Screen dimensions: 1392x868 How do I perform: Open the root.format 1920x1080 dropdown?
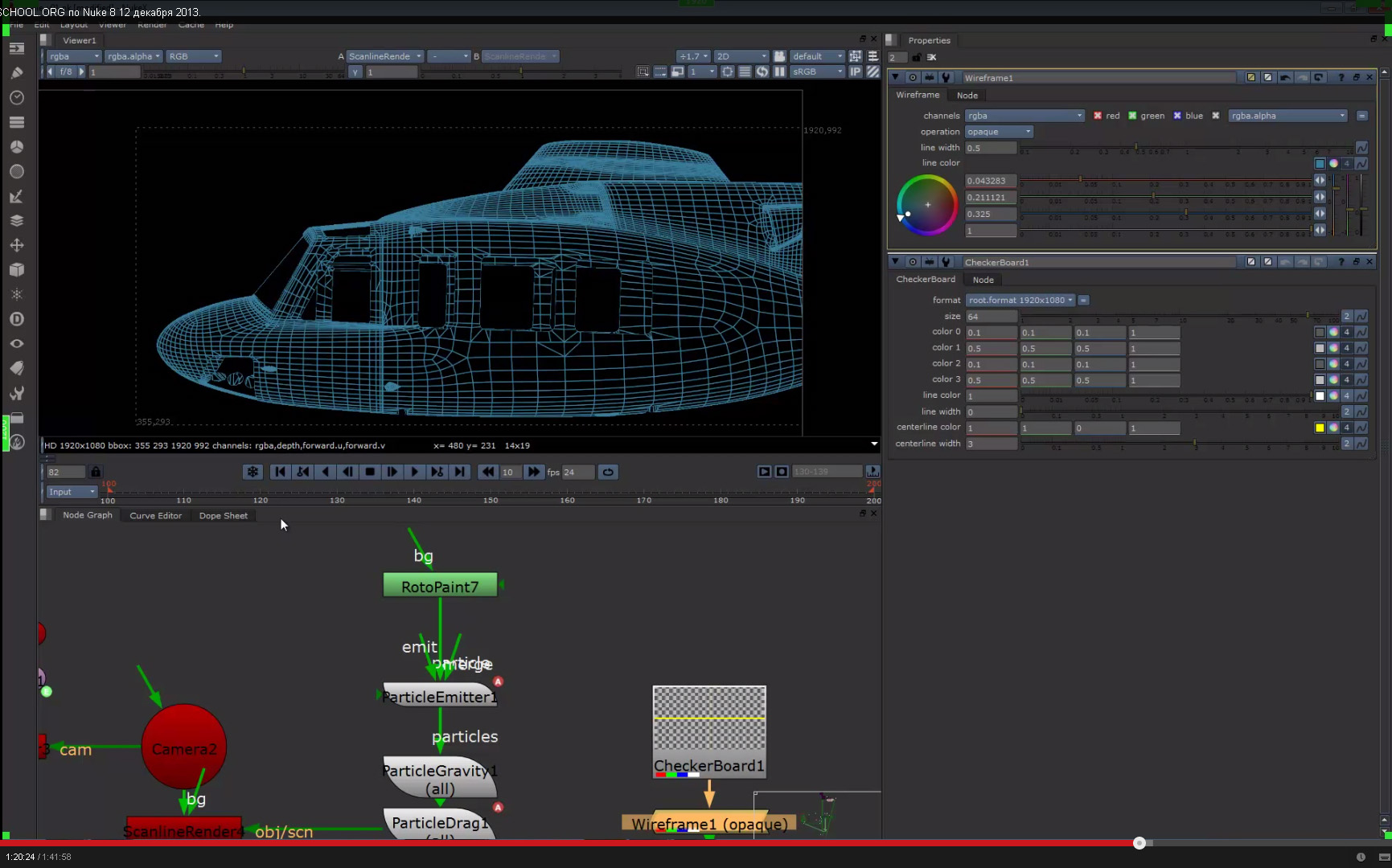[x=1020, y=300]
